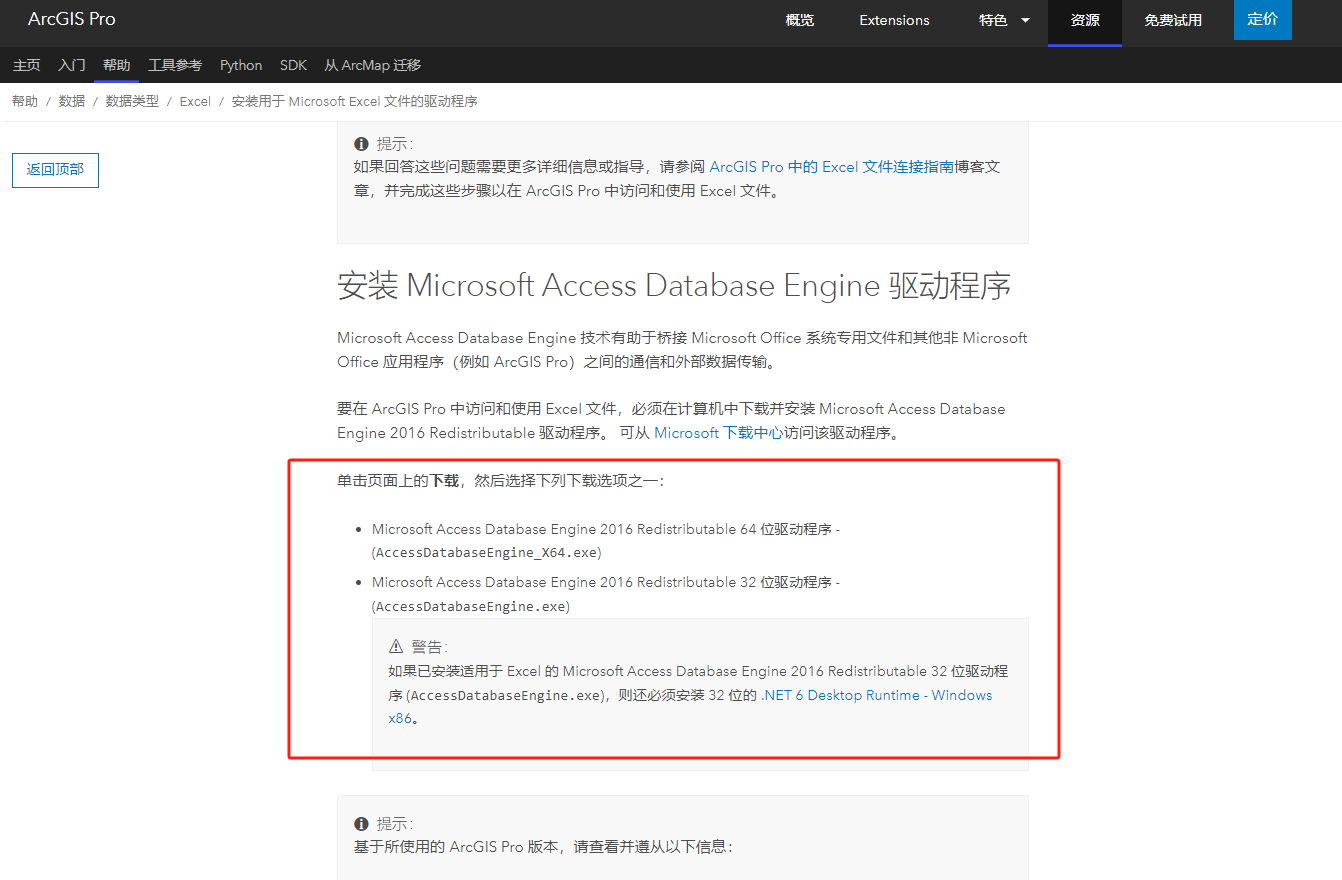Open the Microsoft 下载中心 link

coord(721,433)
